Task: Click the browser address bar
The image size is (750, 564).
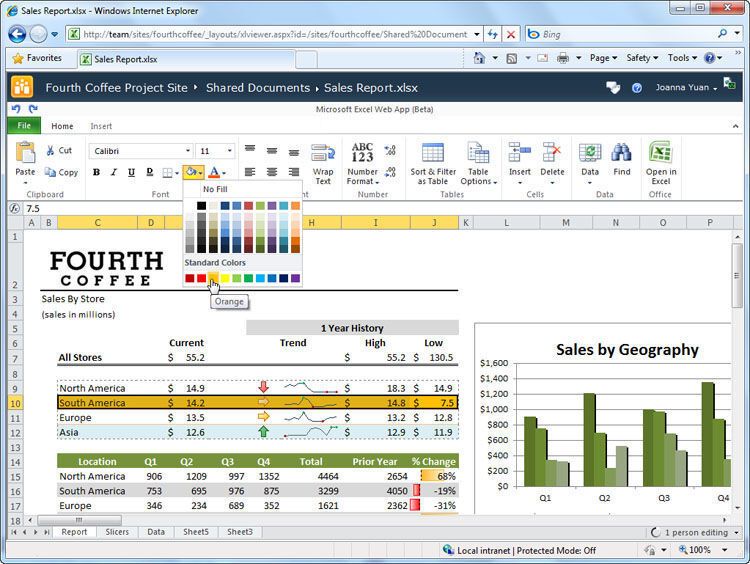Action: pos(275,34)
